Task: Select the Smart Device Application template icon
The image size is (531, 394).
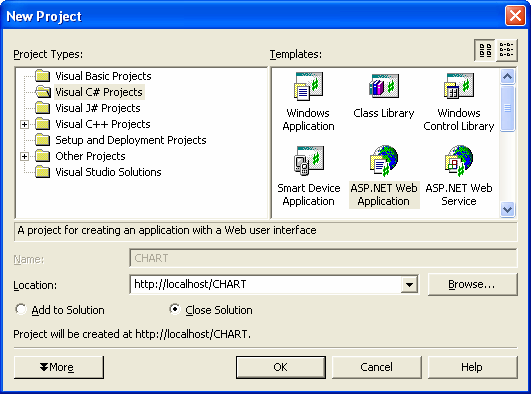Action: click(x=309, y=161)
